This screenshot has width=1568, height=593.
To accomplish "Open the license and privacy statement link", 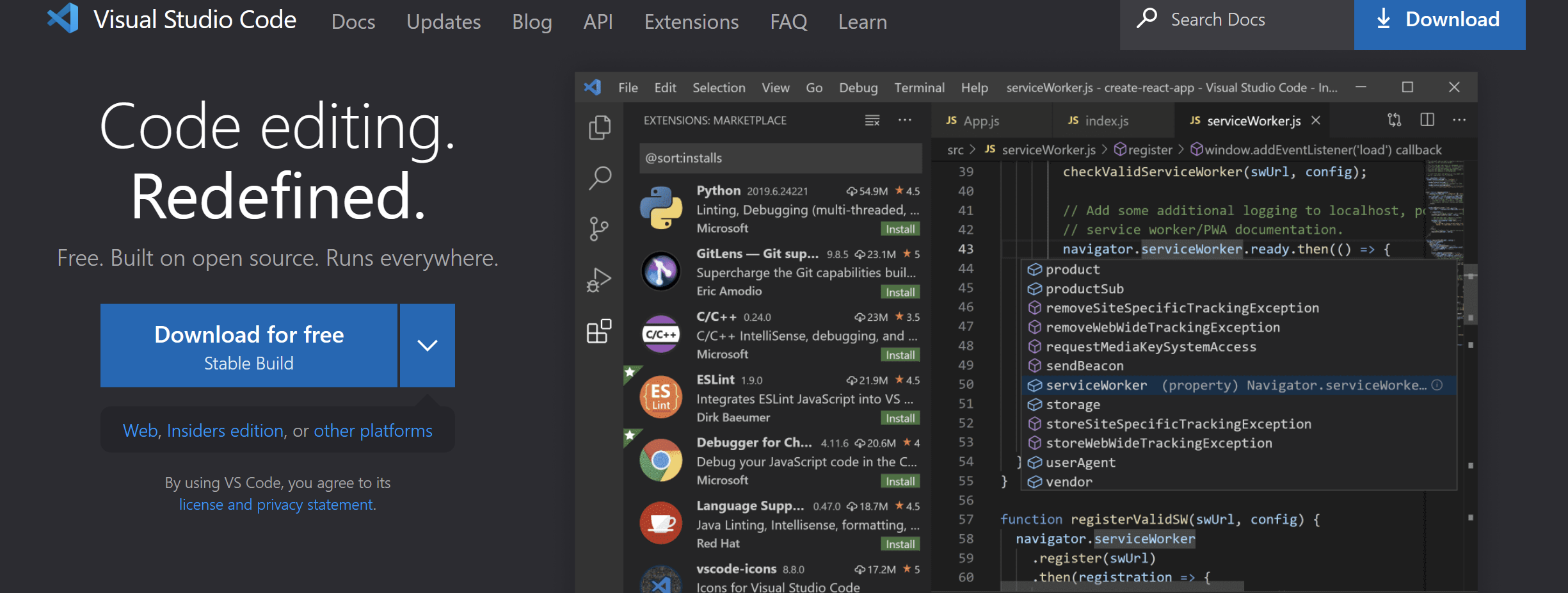I will (276, 505).
